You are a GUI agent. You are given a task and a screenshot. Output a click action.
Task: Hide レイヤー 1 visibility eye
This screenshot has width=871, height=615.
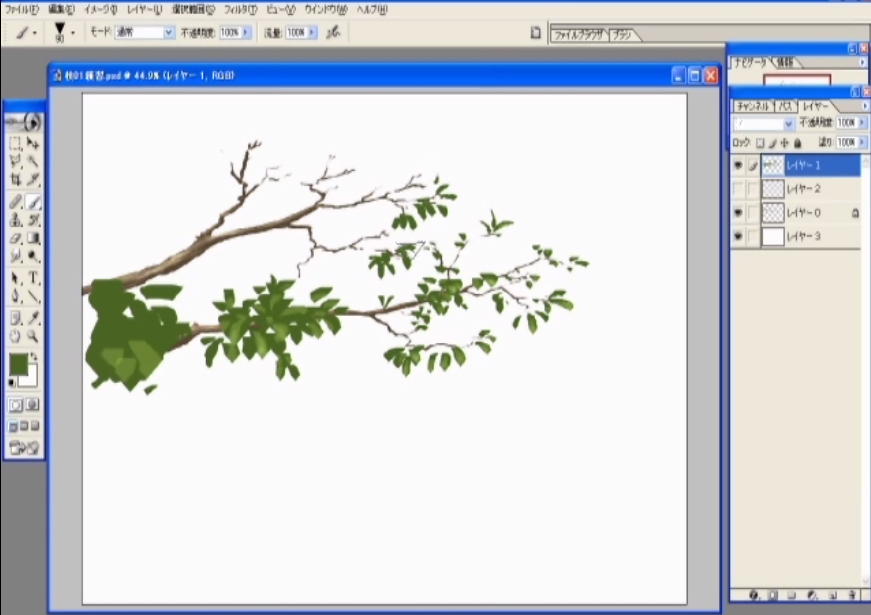(738, 166)
